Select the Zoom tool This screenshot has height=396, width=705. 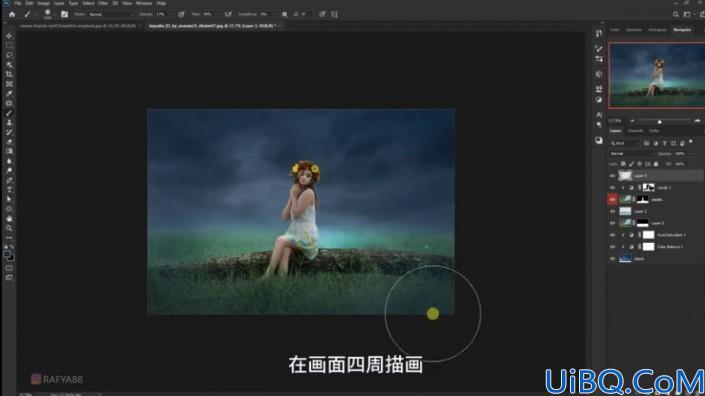(9, 228)
